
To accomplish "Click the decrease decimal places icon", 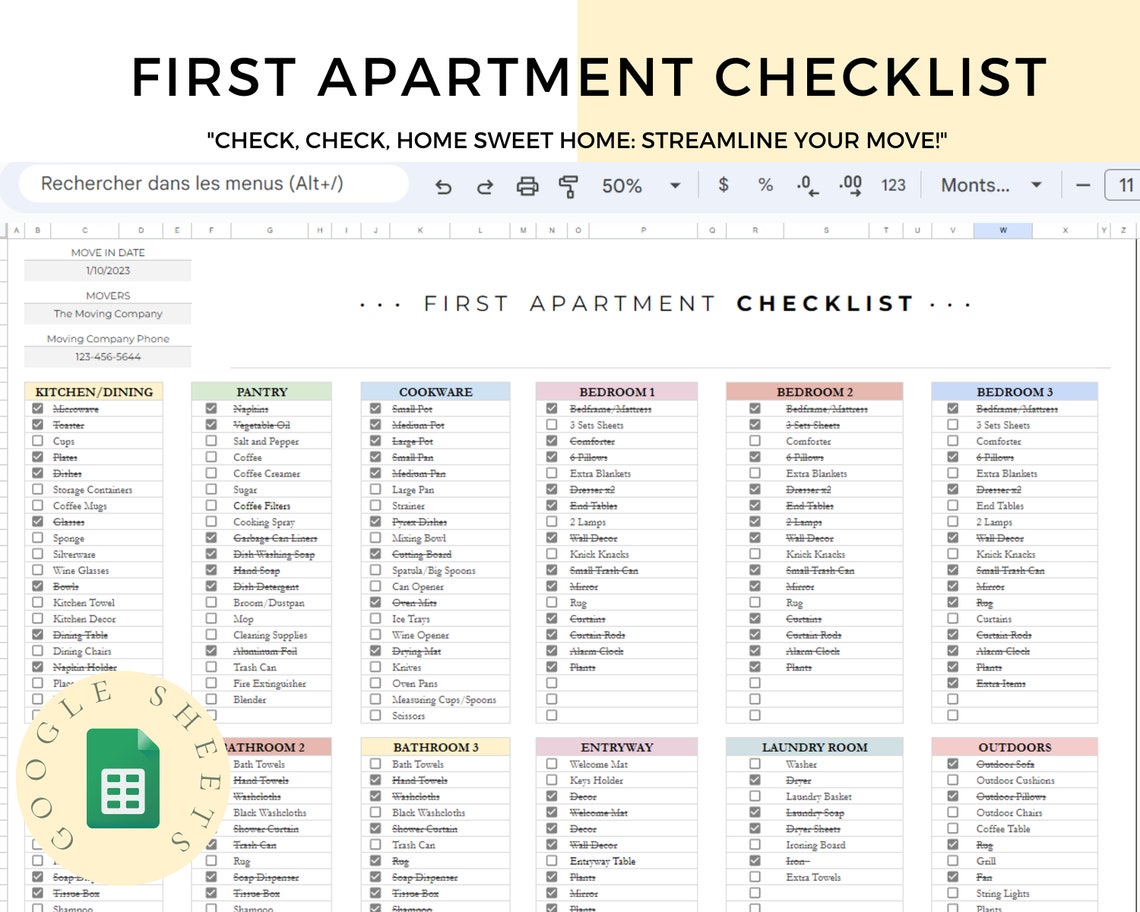I will coord(806,185).
